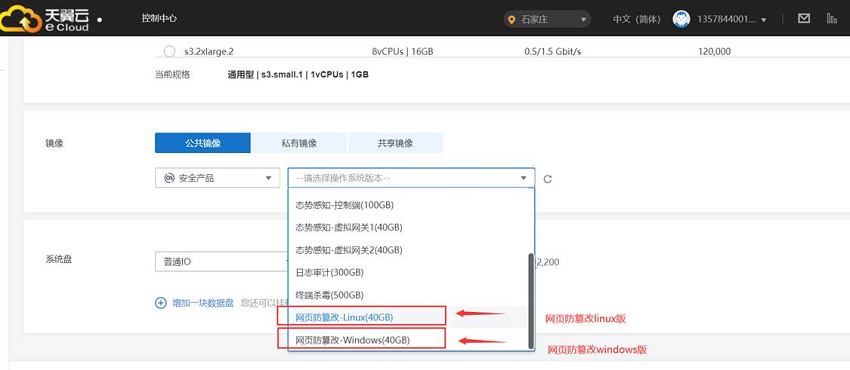Open 控制中心 in the top bar
Viewport: 850px width, 370px height.
click(x=159, y=18)
